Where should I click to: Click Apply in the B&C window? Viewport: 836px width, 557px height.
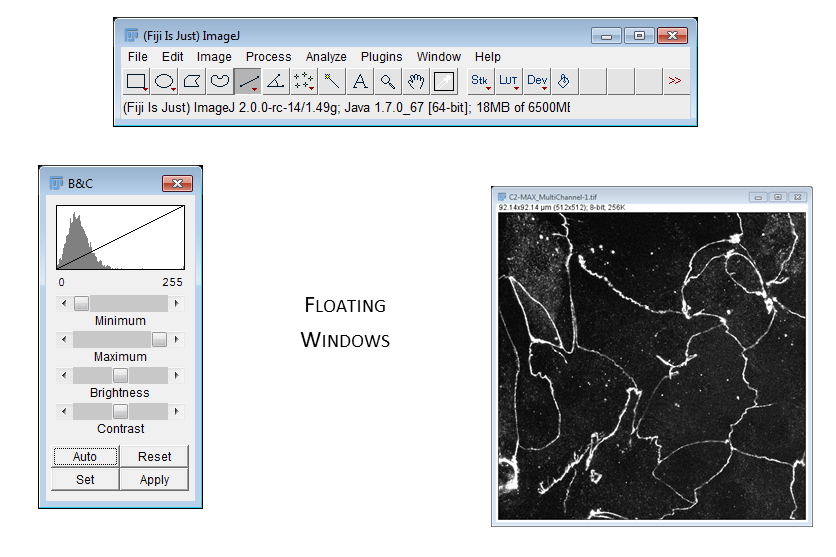(x=154, y=480)
